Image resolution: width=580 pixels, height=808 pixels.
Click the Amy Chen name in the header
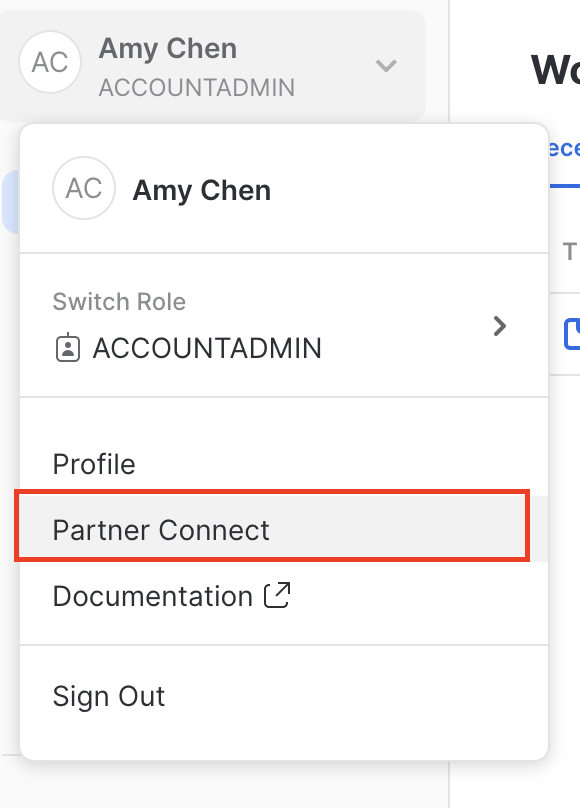pyautogui.click(x=167, y=48)
